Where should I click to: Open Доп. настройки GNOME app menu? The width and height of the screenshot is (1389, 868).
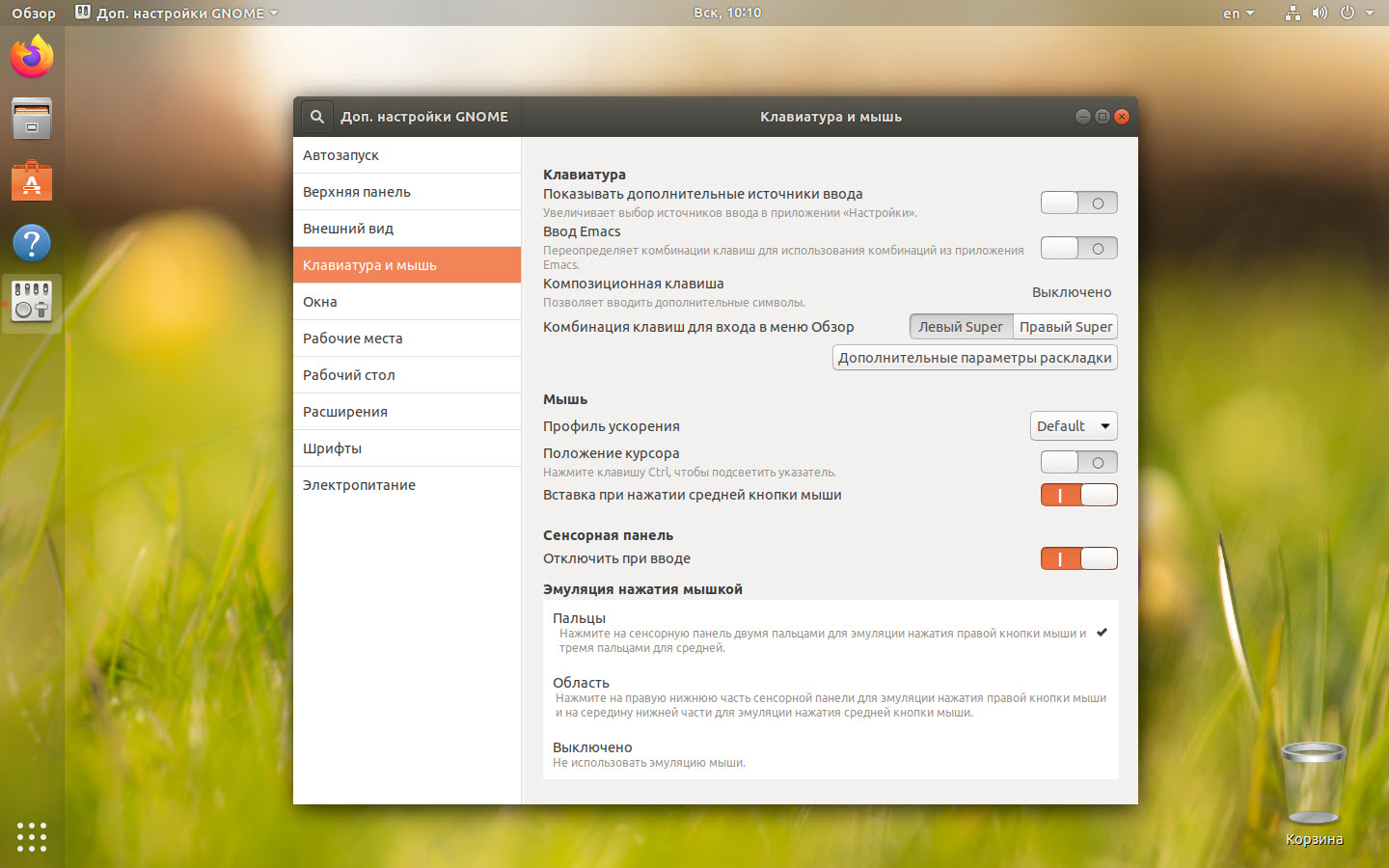click(x=179, y=14)
